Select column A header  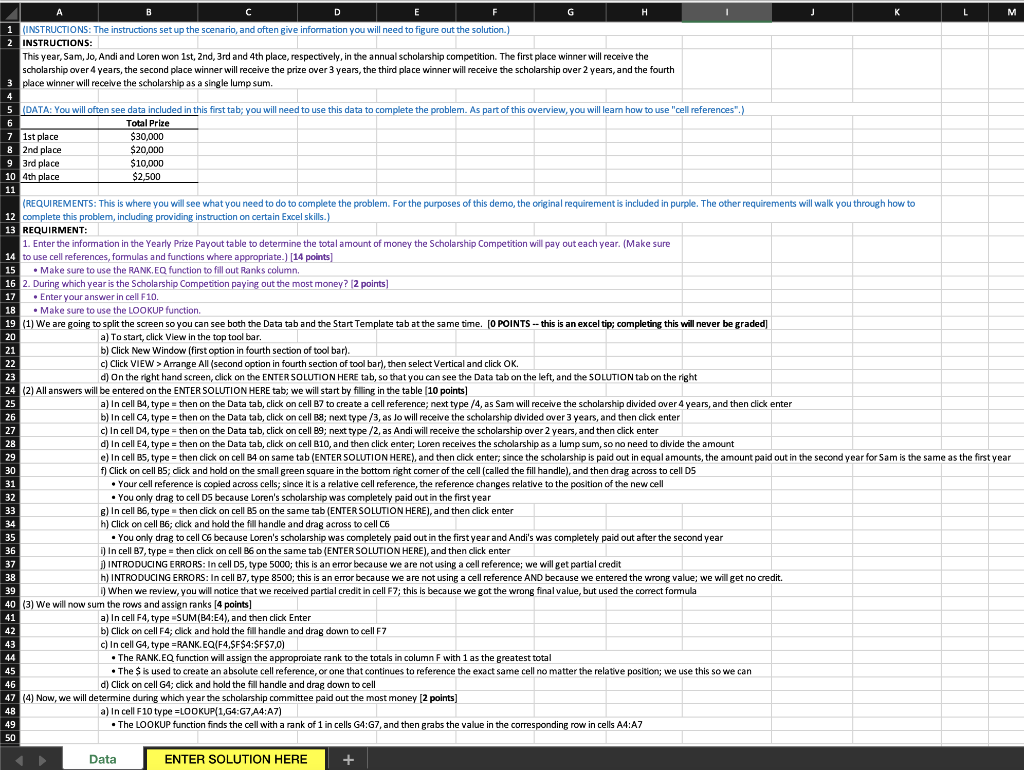pyautogui.click(x=59, y=12)
